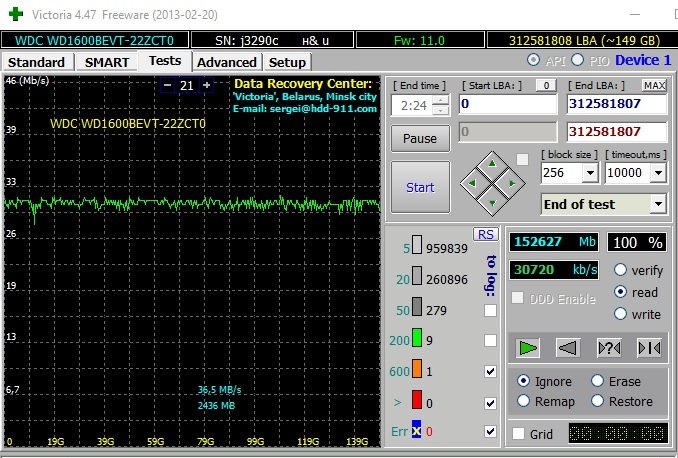Click the Start button
The width and height of the screenshot is (678, 458).
[x=420, y=187]
